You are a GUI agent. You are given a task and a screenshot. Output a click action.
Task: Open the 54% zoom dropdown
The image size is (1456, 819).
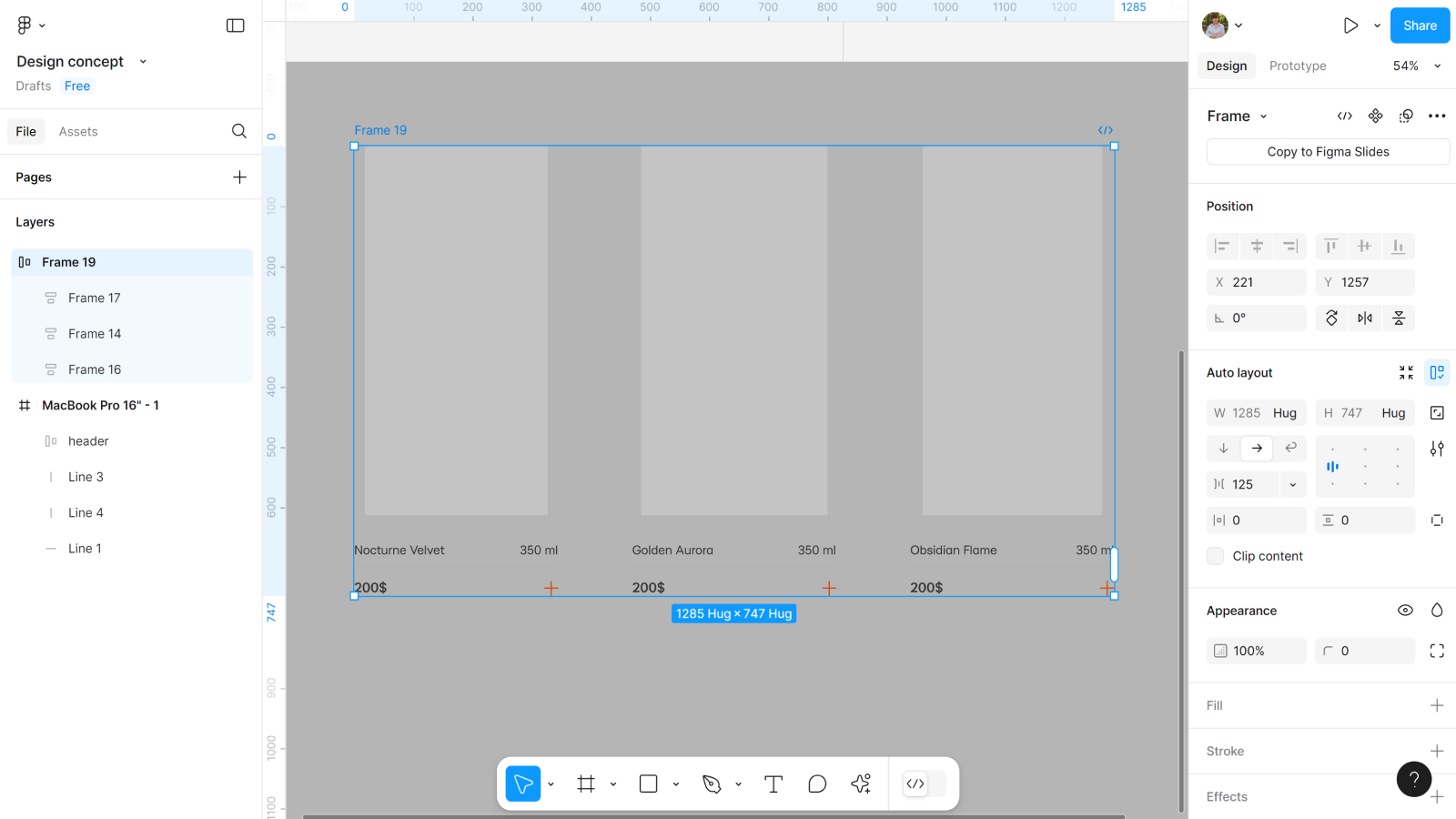(x=1417, y=66)
